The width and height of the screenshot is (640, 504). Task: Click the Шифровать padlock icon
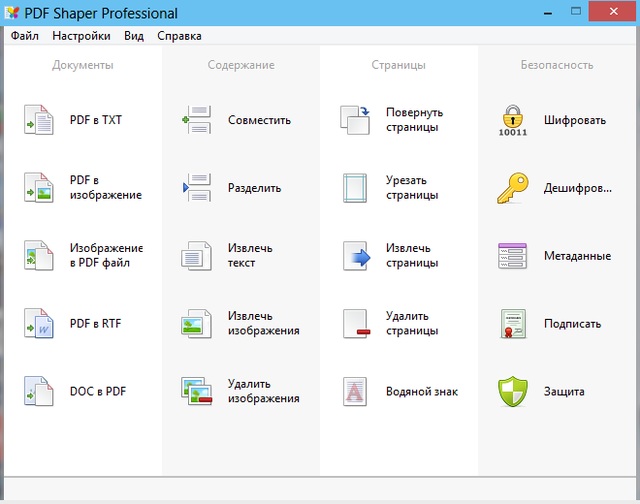point(513,120)
